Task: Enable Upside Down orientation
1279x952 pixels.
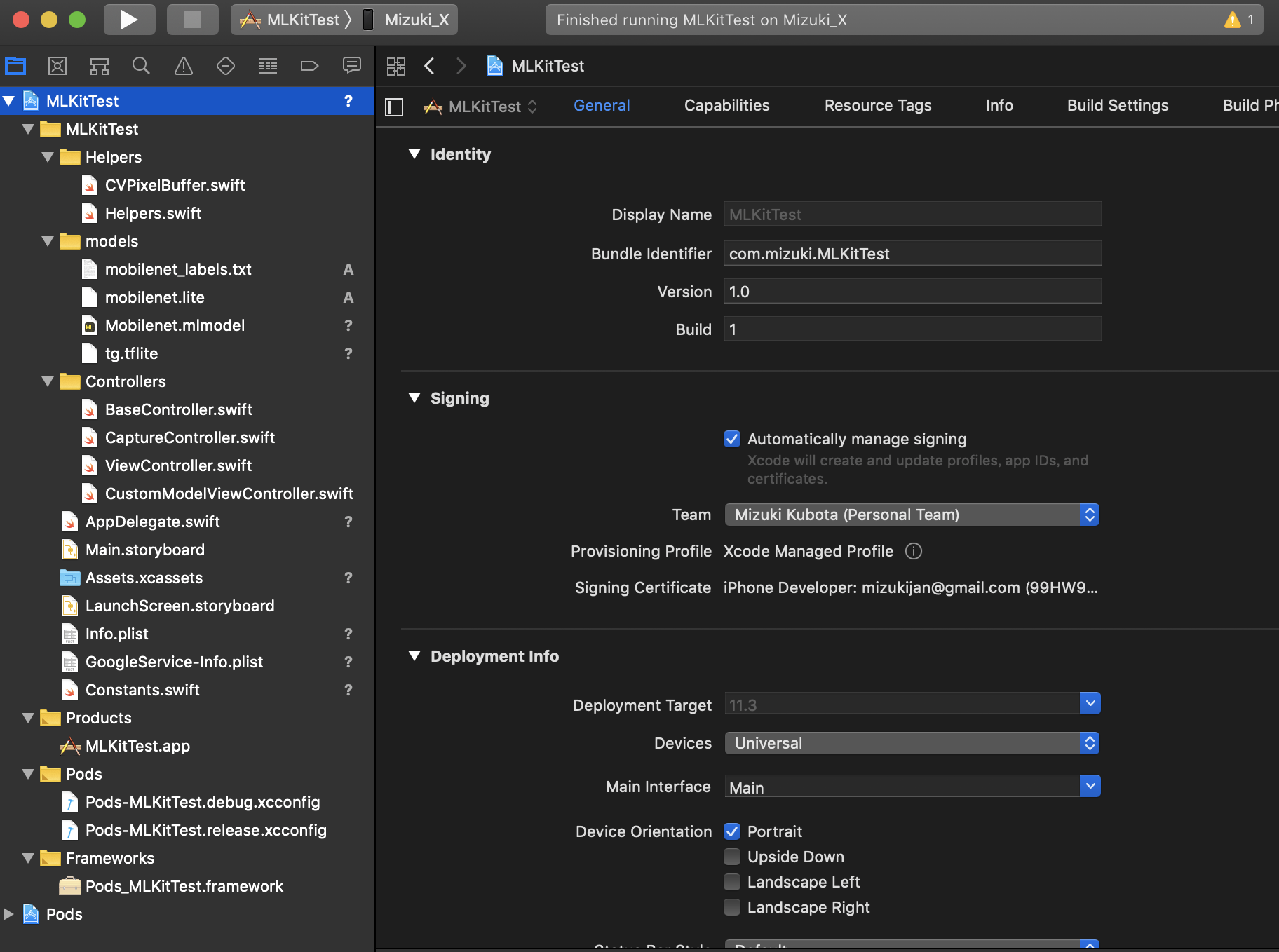Action: (732, 857)
